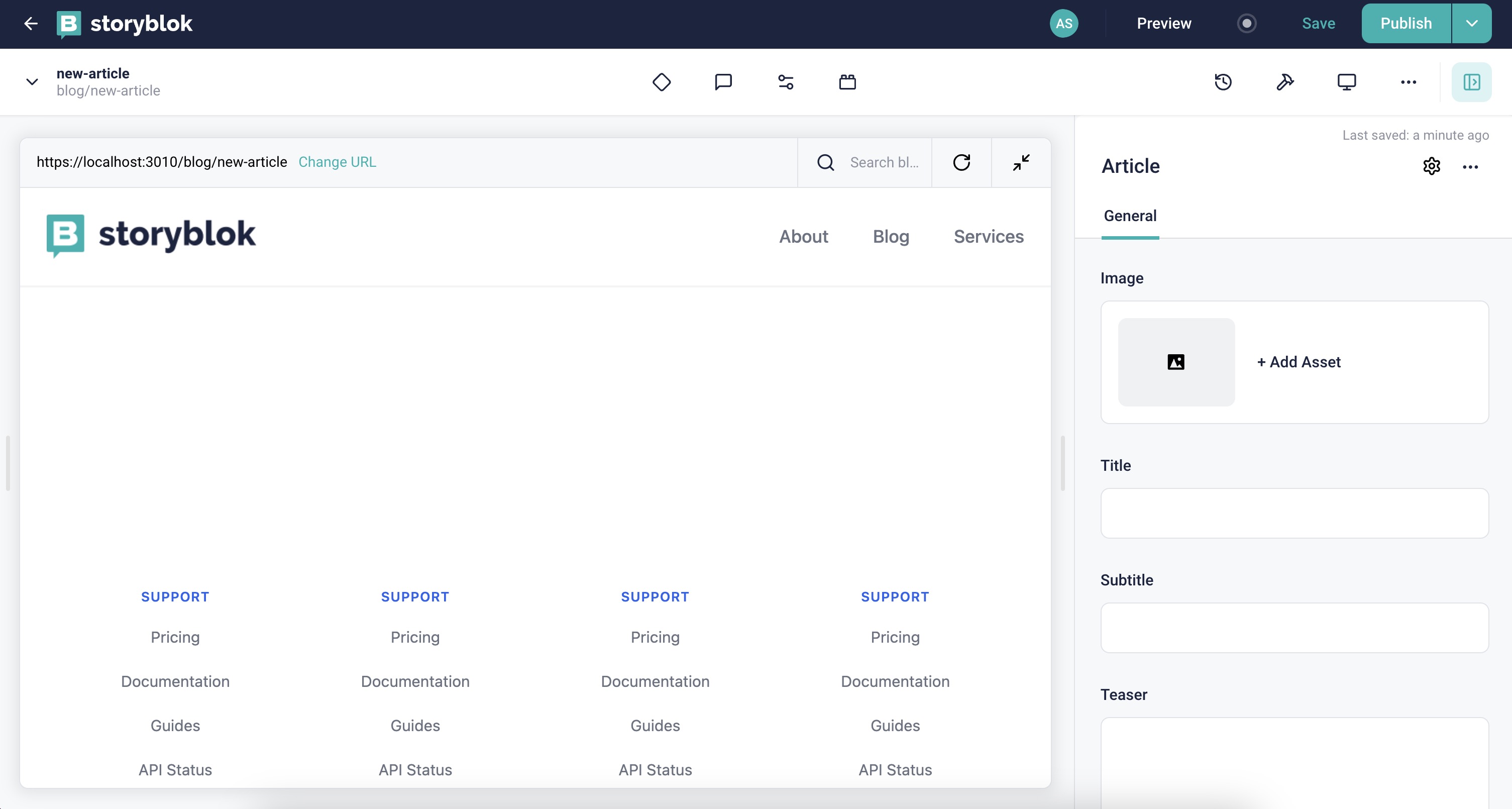Open Services in the preview navigation

pos(989,237)
